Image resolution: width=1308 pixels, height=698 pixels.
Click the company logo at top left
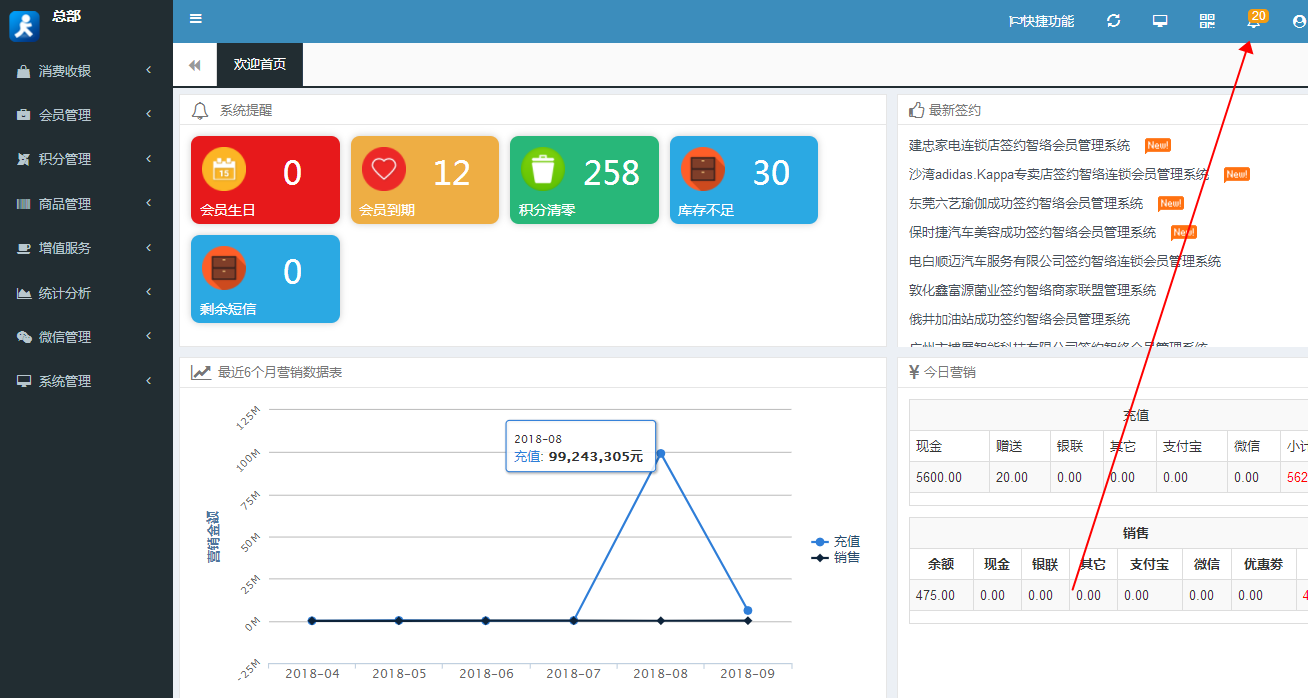pos(23,26)
